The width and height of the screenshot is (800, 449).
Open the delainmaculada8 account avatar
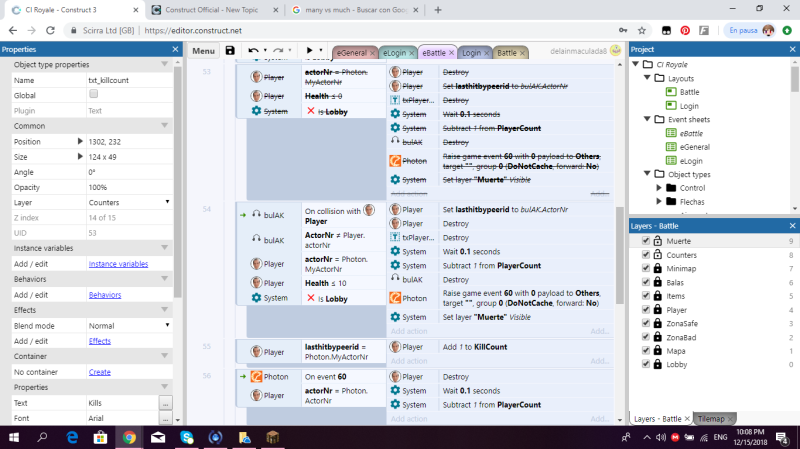coord(616,50)
